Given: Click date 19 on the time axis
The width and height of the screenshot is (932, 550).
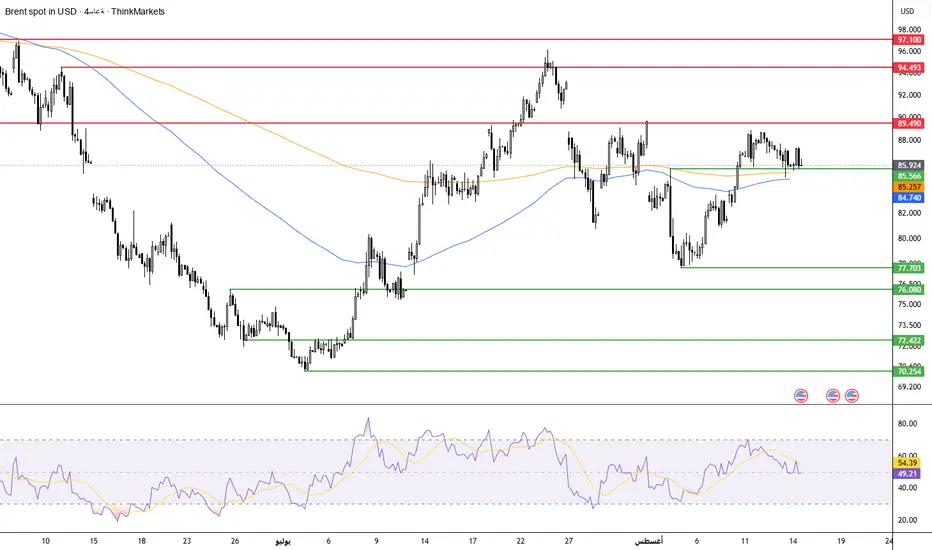Looking at the screenshot, I should (841, 541).
